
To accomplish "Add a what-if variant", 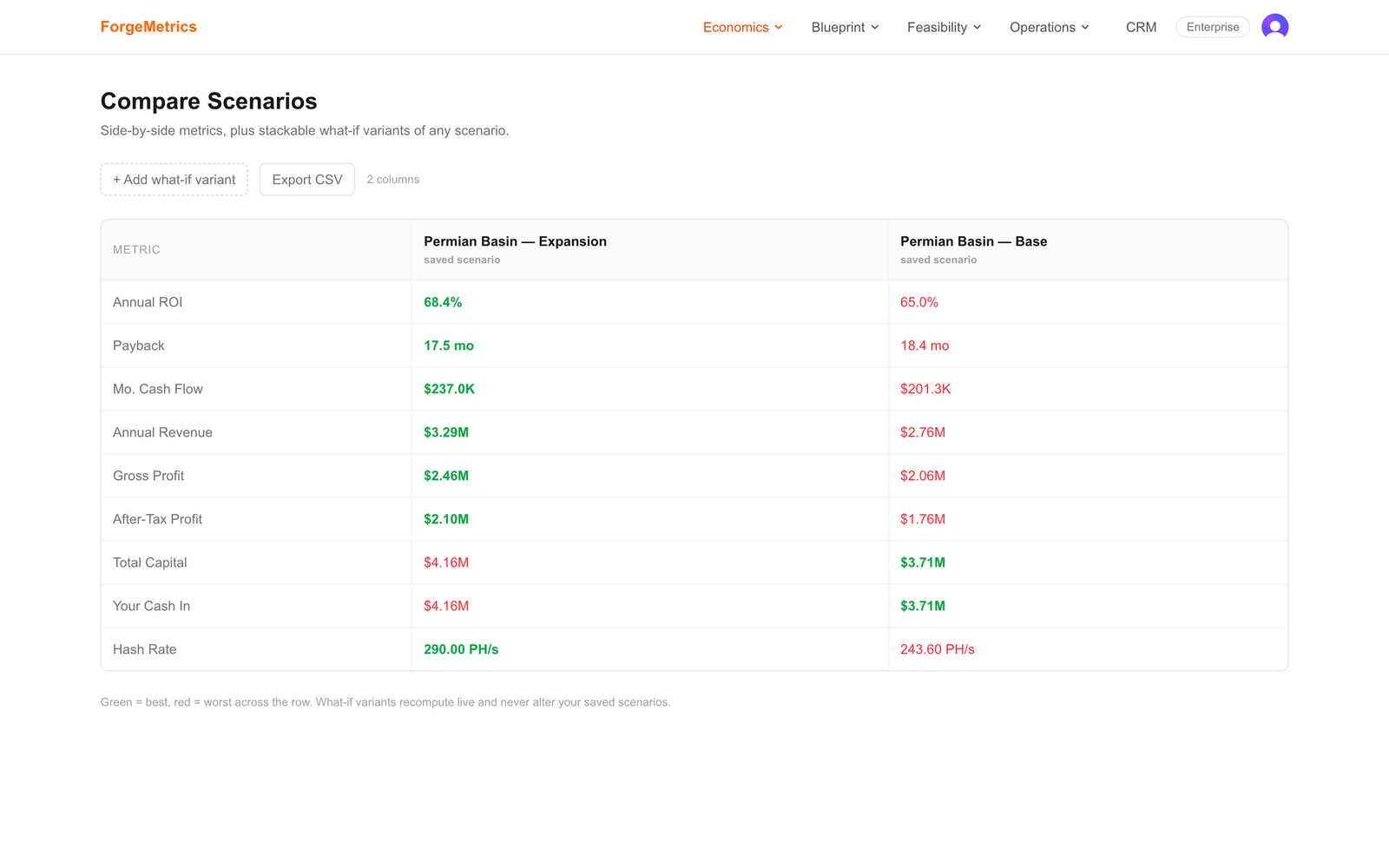I will (174, 180).
